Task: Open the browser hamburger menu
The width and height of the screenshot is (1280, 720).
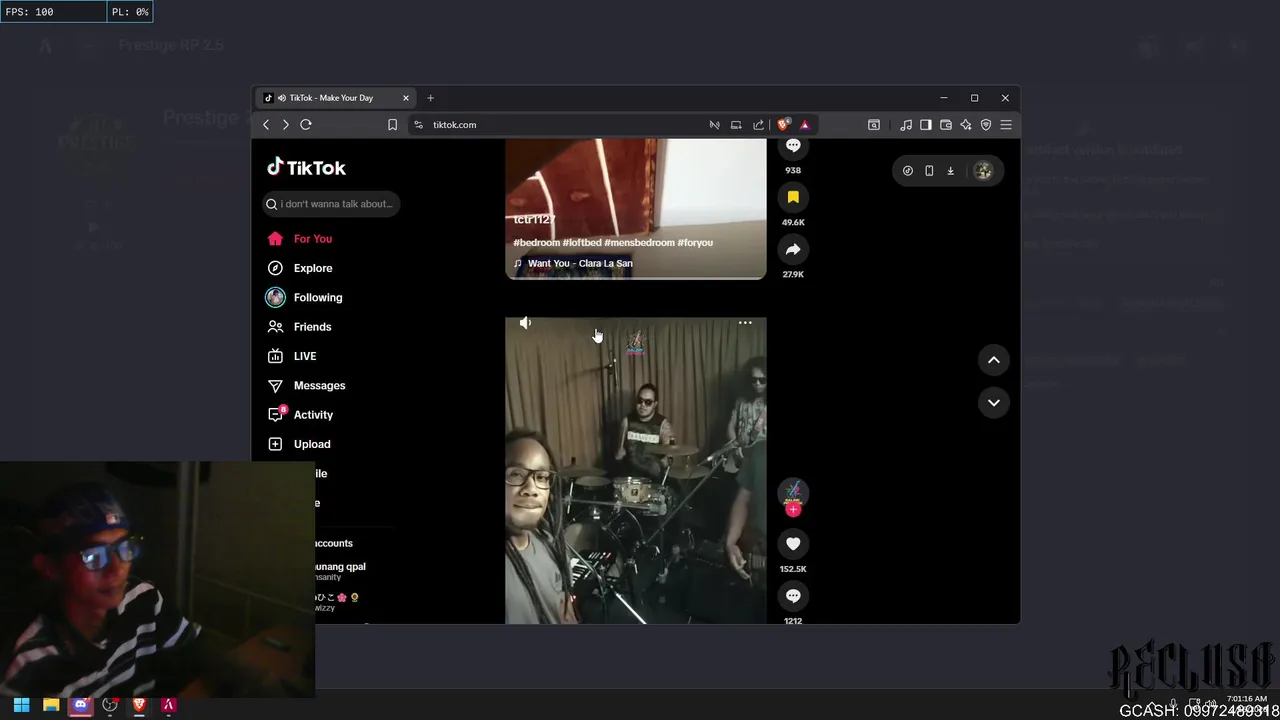Action: pyautogui.click(x=1006, y=125)
